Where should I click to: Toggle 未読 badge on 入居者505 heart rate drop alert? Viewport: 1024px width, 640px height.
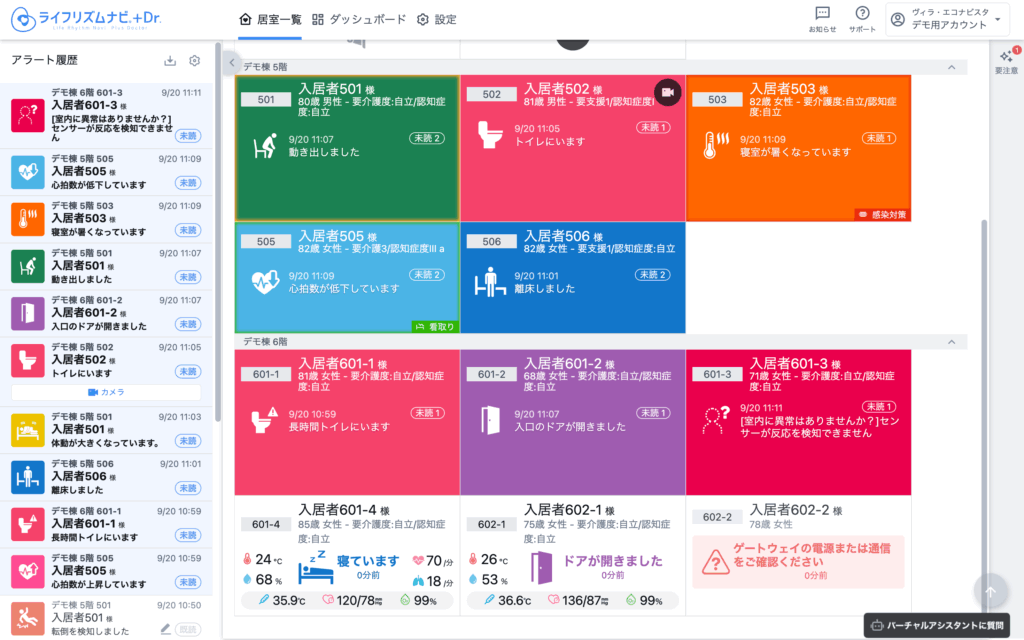(x=187, y=183)
